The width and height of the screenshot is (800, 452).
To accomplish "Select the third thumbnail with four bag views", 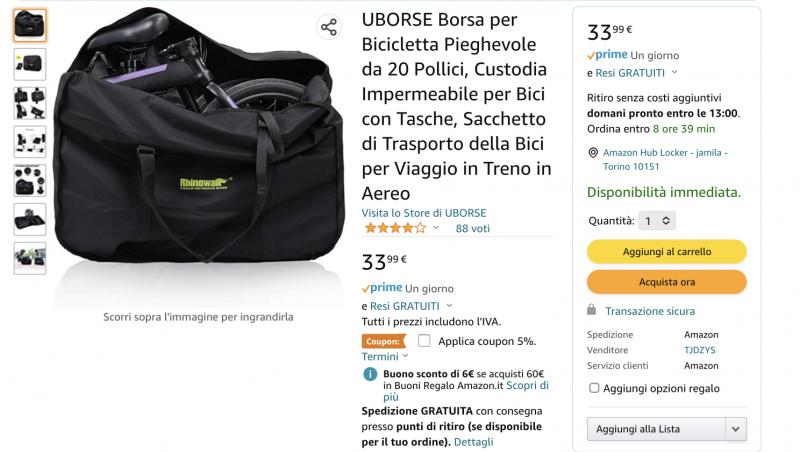I will pos(30,103).
